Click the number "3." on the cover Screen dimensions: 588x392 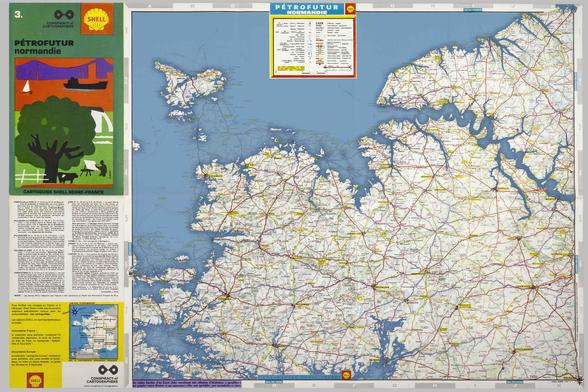click(18, 15)
